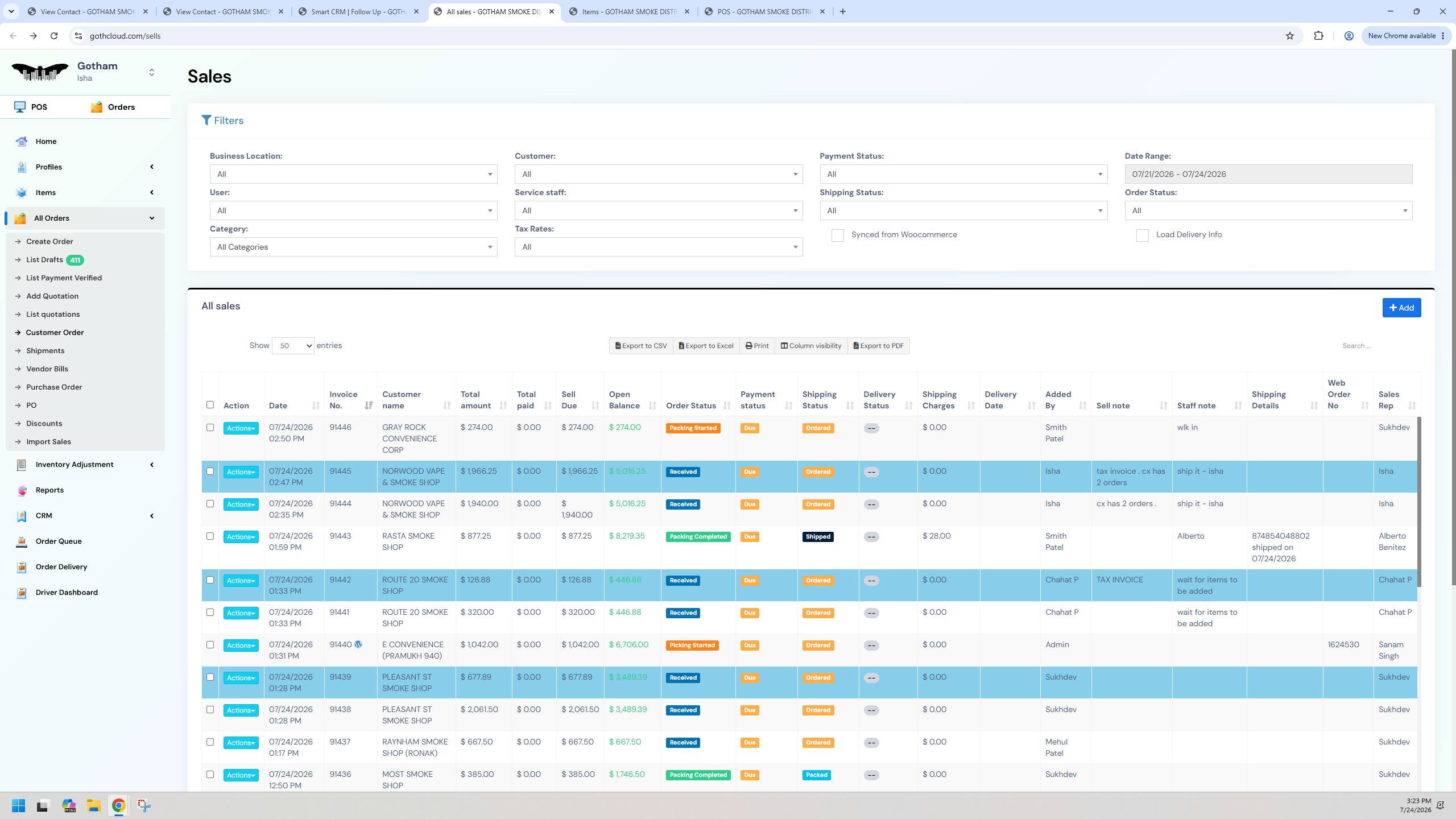Bookmark this page with the star icon
The image size is (1456, 819).
tap(1289, 36)
